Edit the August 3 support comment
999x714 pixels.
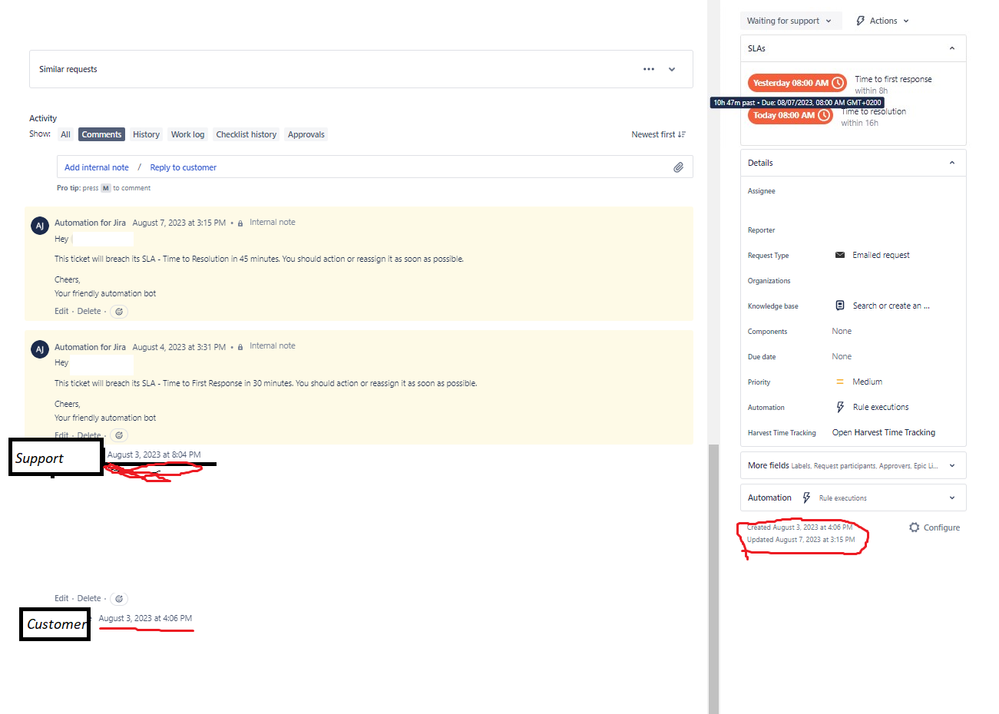tap(61, 598)
